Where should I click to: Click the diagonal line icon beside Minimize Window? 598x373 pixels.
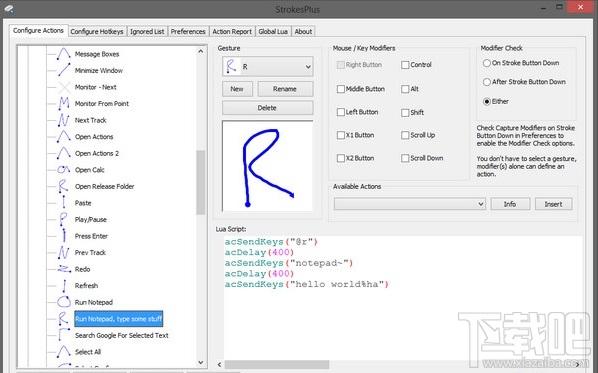click(64, 70)
